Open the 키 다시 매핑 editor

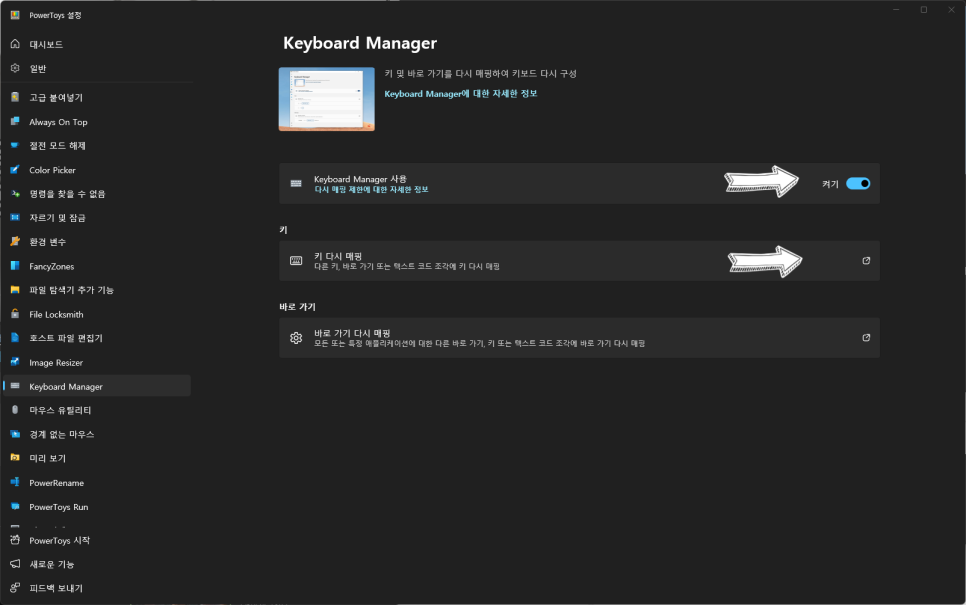click(x=579, y=261)
